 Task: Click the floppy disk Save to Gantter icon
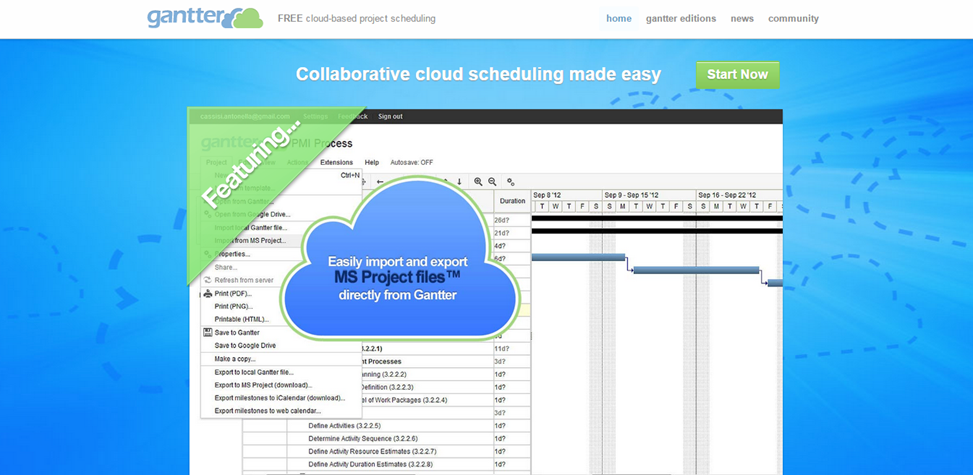click(x=208, y=332)
